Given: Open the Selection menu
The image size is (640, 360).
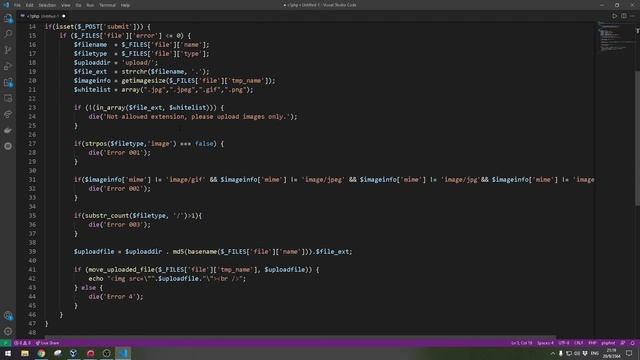Looking at the screenshot, I should [x=47, y=5].
